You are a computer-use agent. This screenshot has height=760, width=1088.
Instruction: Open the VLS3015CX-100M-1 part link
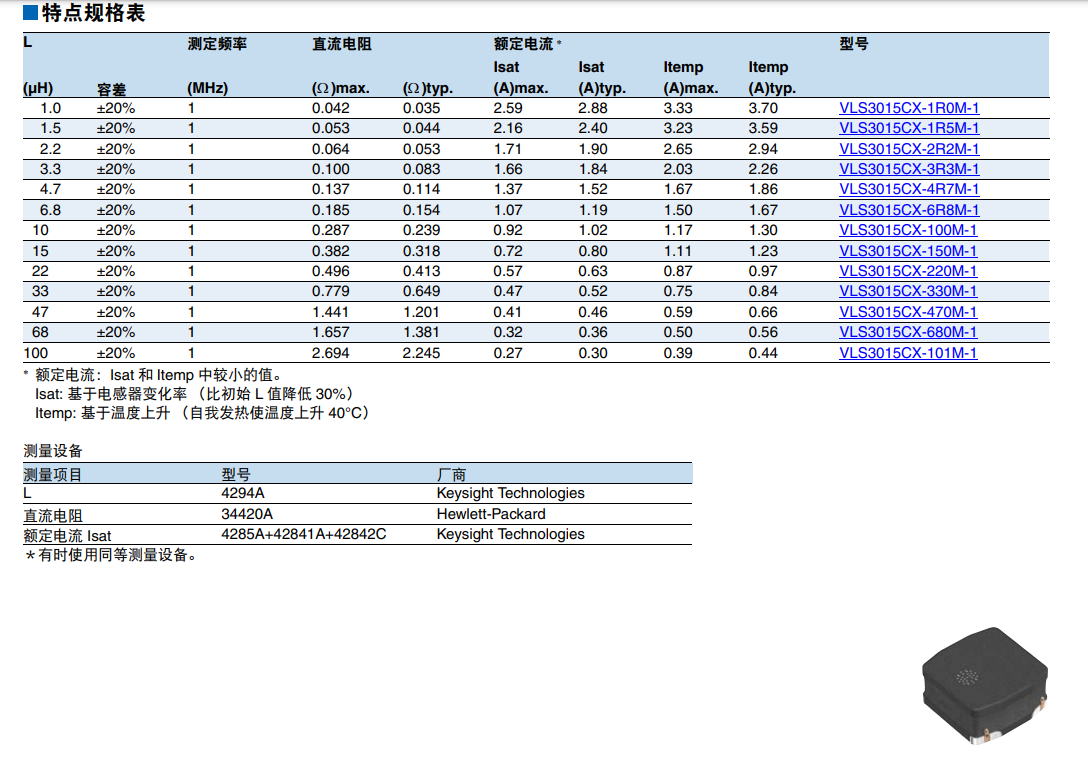(908, 230)
